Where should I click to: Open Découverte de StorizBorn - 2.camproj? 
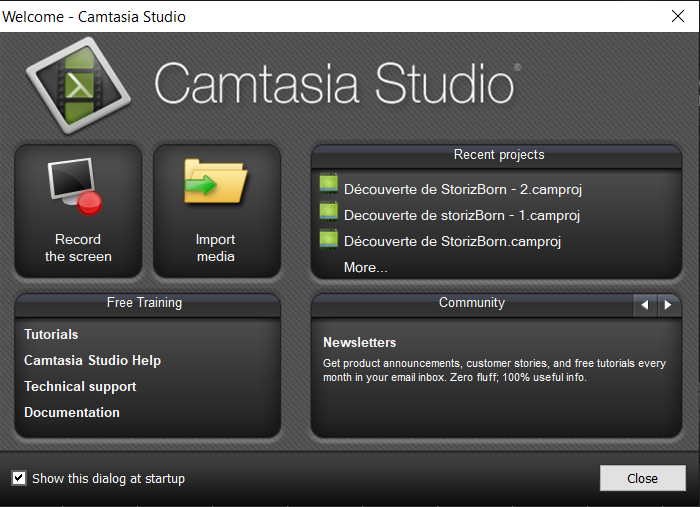point(463,189)
